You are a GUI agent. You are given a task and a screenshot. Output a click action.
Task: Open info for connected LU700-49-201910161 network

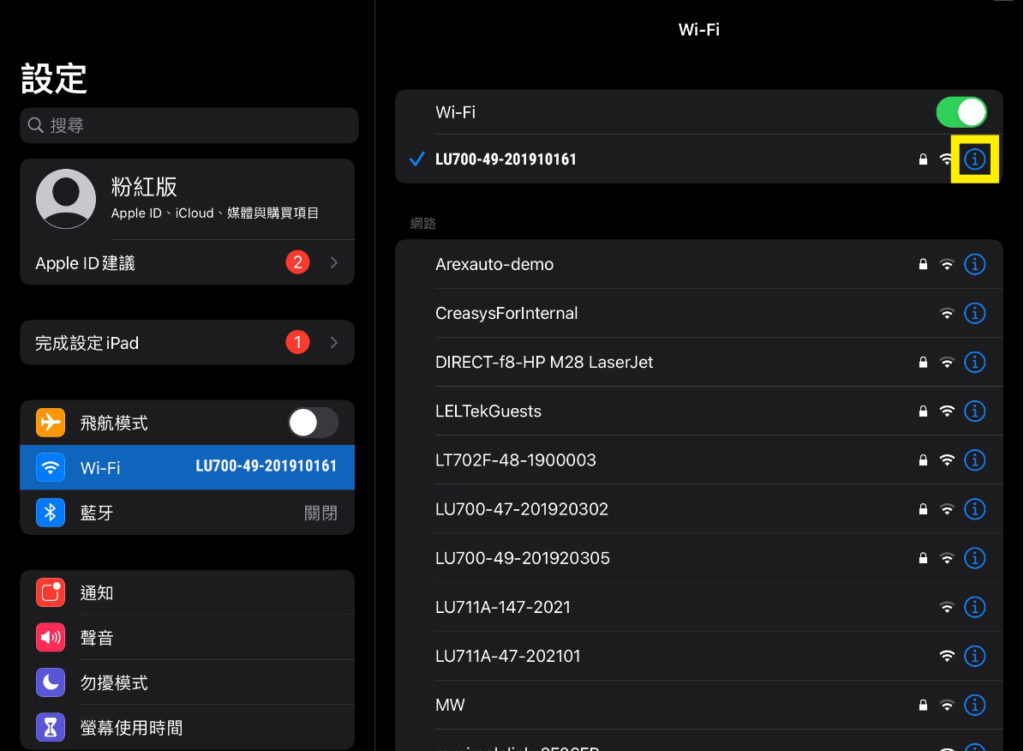click(975, 159)
